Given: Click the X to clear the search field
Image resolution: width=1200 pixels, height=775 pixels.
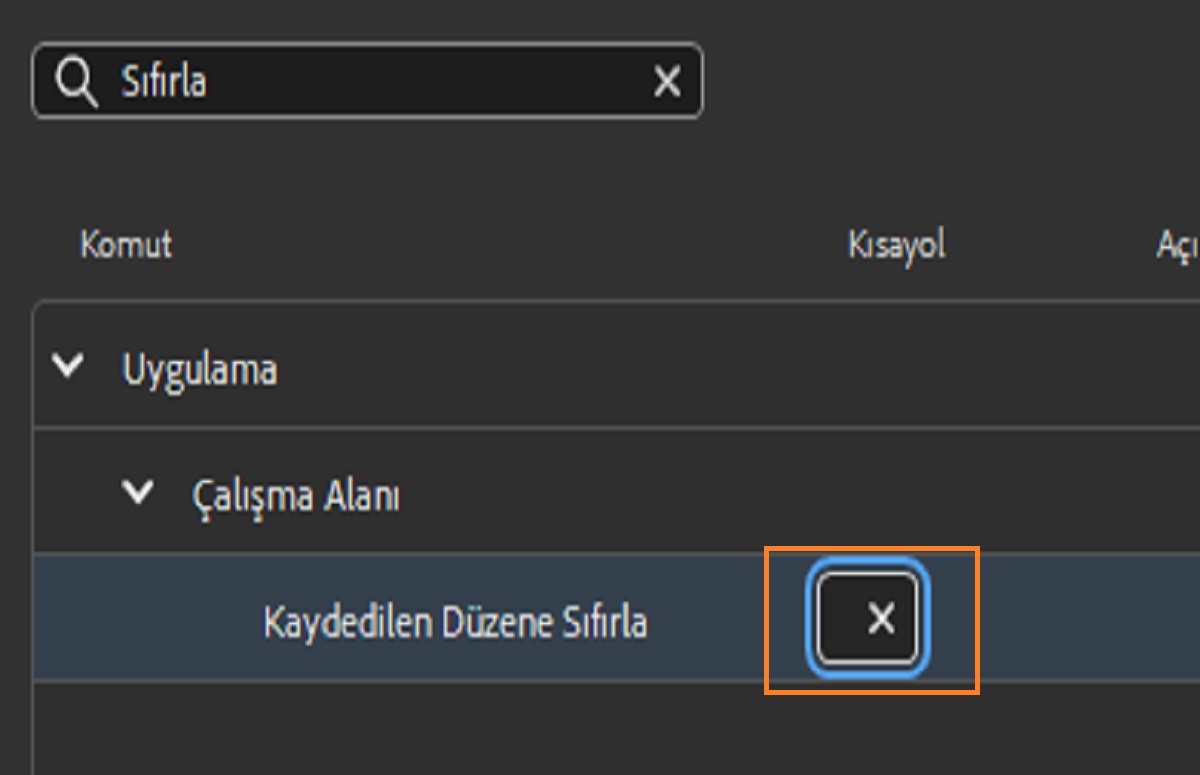Looking at the screenshot, I should tap(666, 81).
